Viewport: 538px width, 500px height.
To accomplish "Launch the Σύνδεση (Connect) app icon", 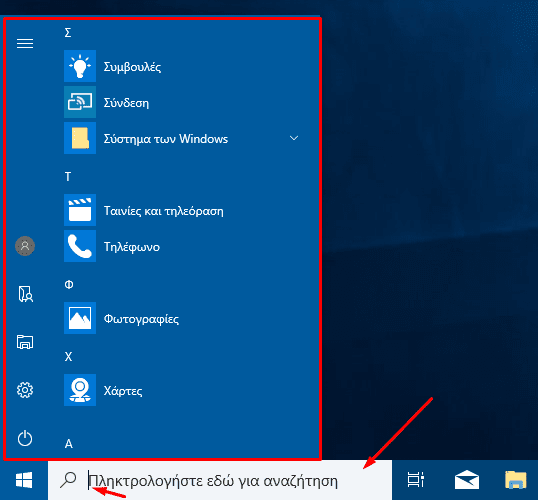I will coord(80,102).
